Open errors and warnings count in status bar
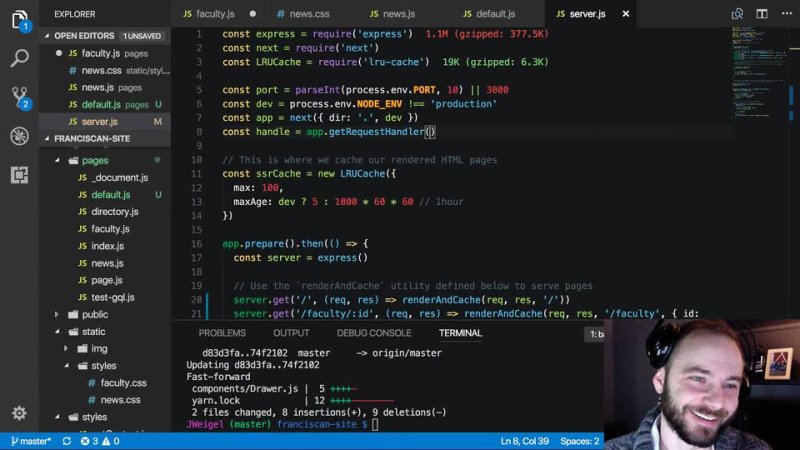The image size is (800, 450). (x=100, y=441)
